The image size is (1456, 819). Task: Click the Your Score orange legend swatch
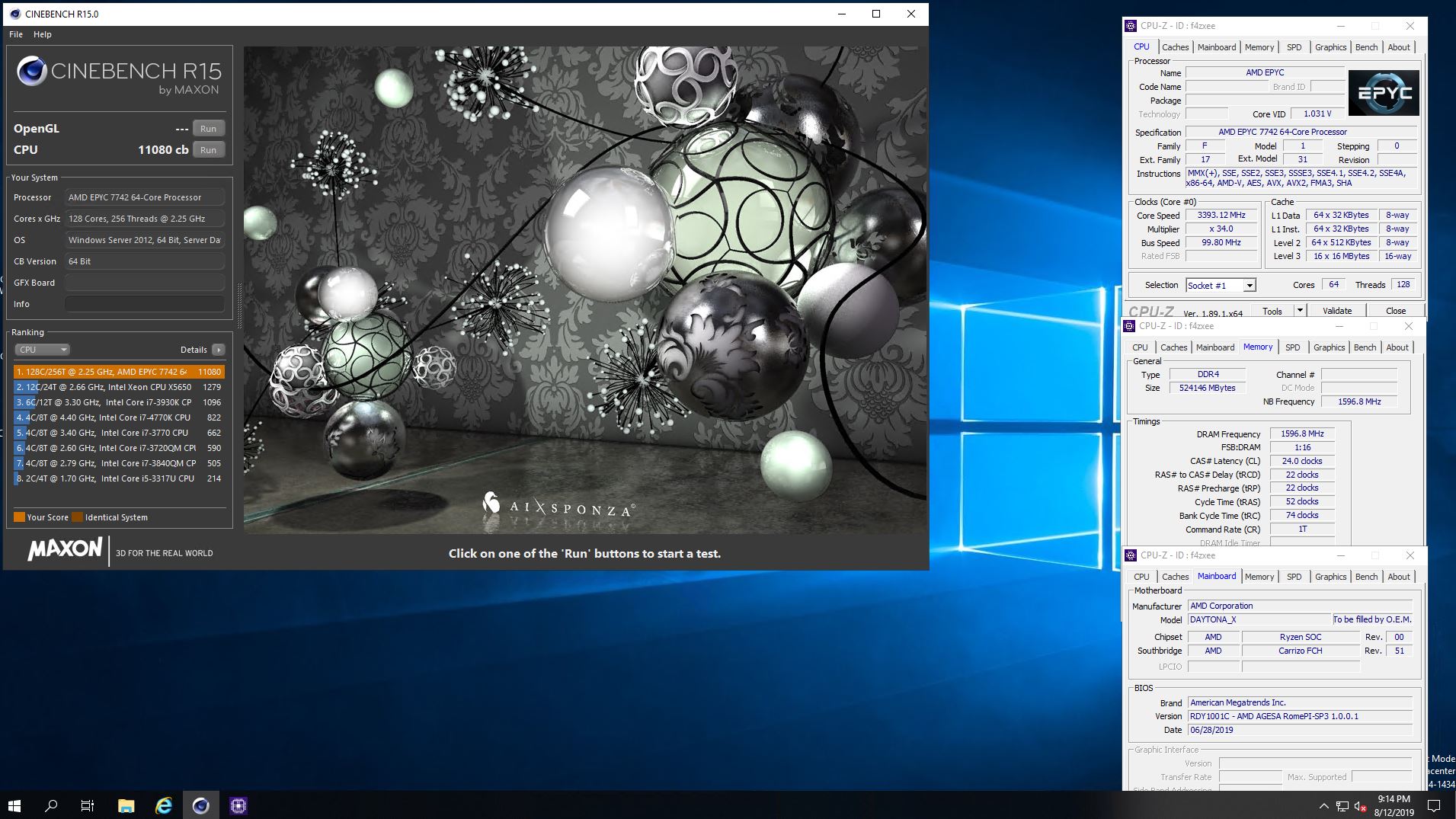click(x=19, y=517)
